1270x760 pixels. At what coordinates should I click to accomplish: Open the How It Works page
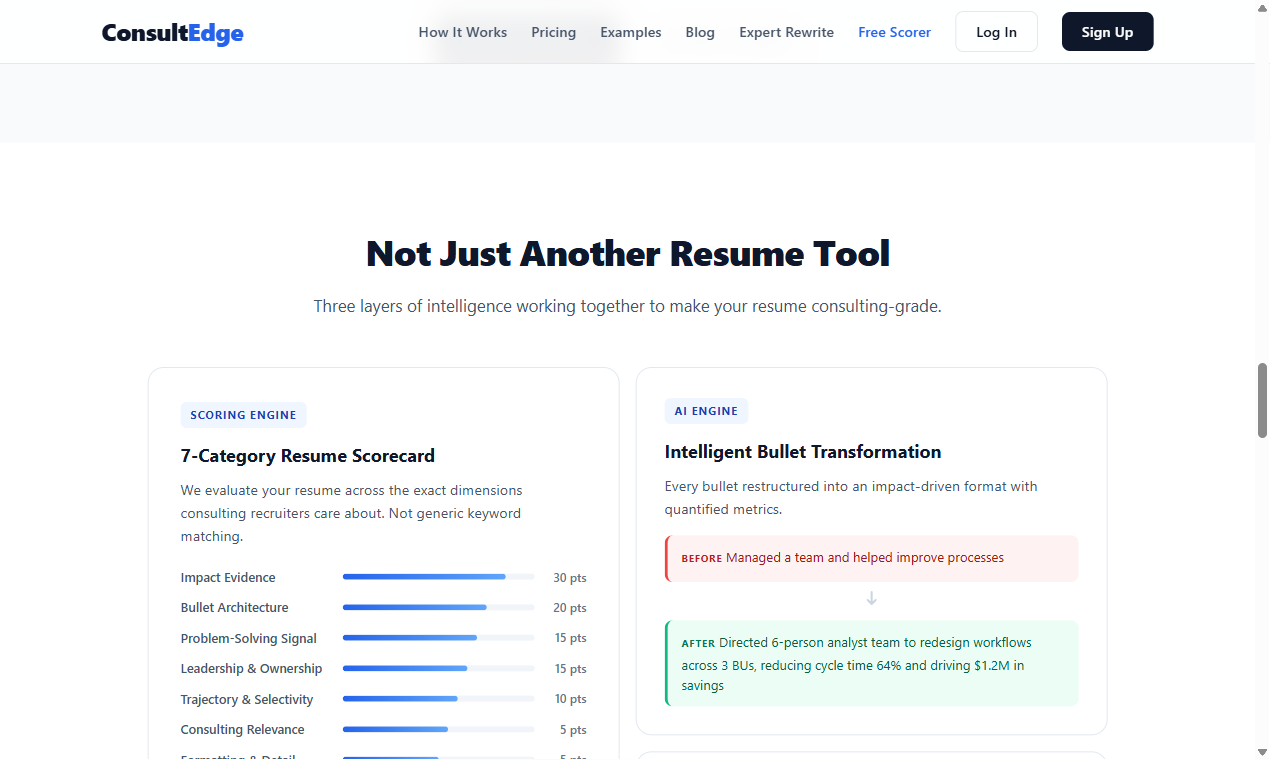point(462,32)
